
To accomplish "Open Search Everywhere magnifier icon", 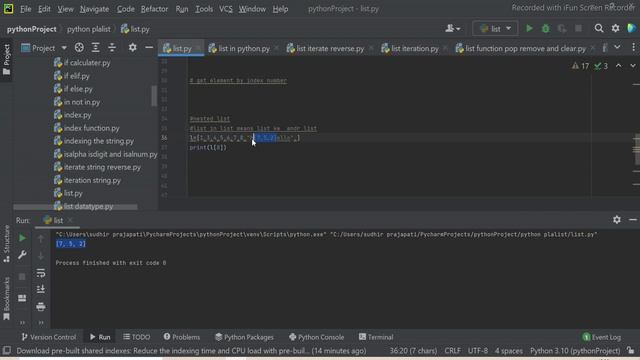I will 598,28.
